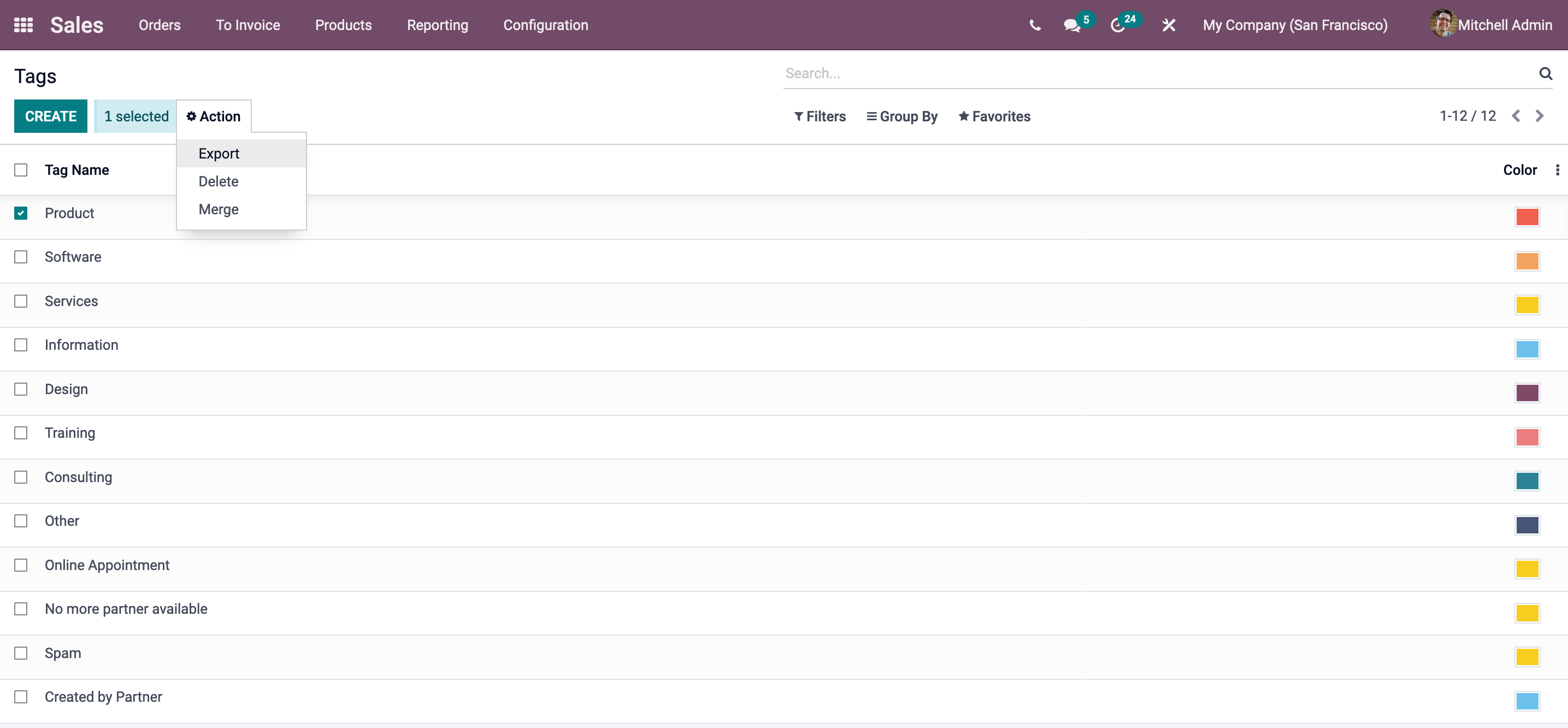Check the Training tag checkbox
Screen dimensions: 1568x728
click(x=21, y=433)
